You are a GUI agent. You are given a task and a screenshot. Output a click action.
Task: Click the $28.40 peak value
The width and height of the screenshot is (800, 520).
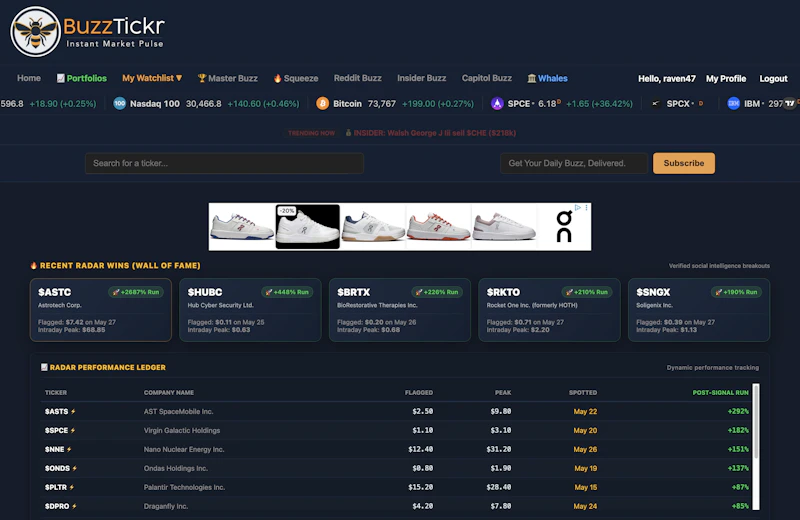pyautogui.click(x=498, y=487)
